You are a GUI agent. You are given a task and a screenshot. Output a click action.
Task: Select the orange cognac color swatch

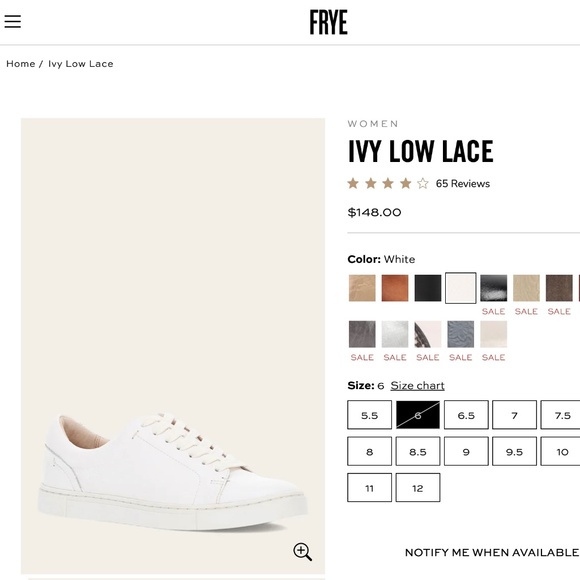(x=395, y=288)
